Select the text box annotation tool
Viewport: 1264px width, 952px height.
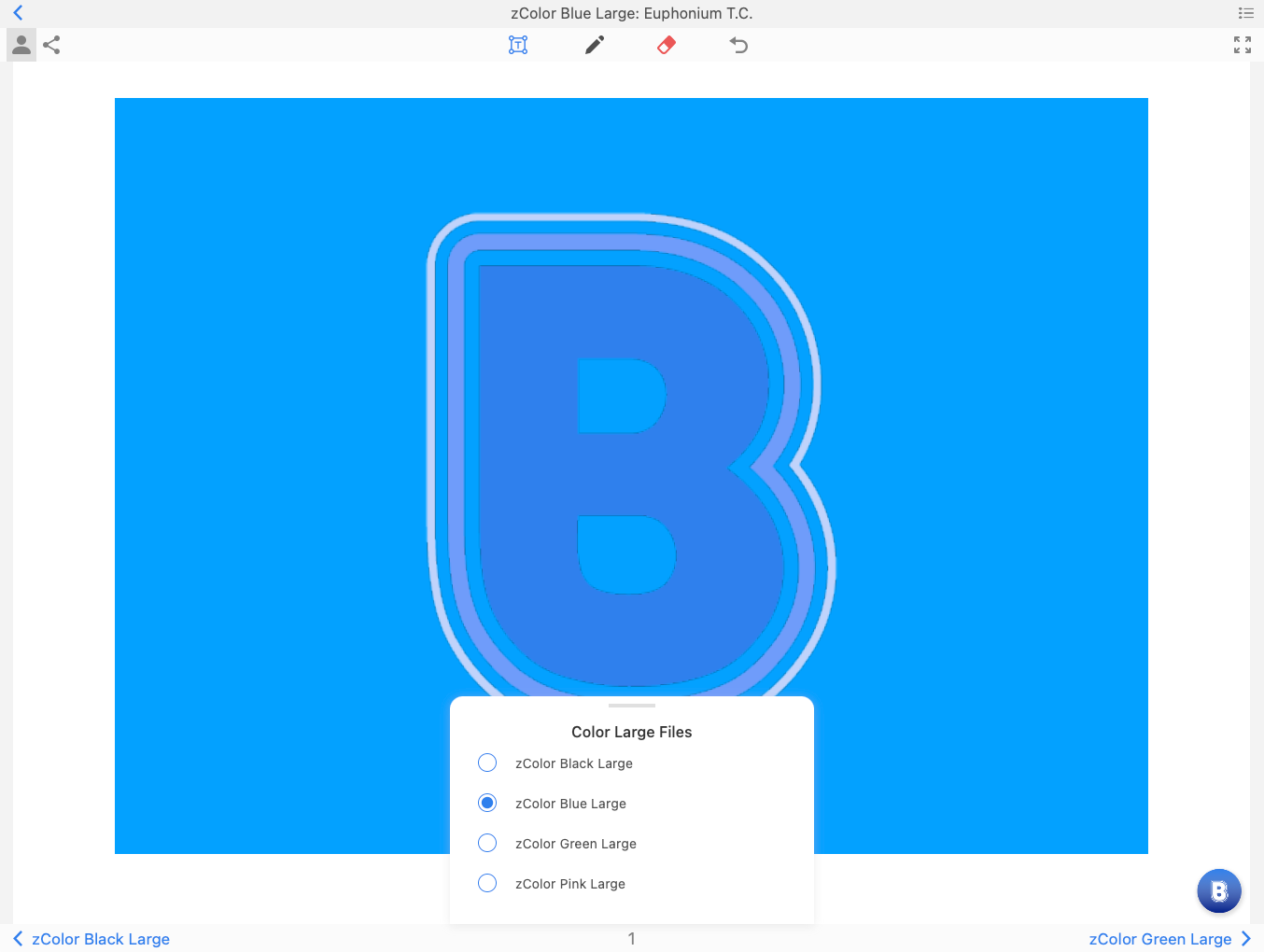[518, 45]
